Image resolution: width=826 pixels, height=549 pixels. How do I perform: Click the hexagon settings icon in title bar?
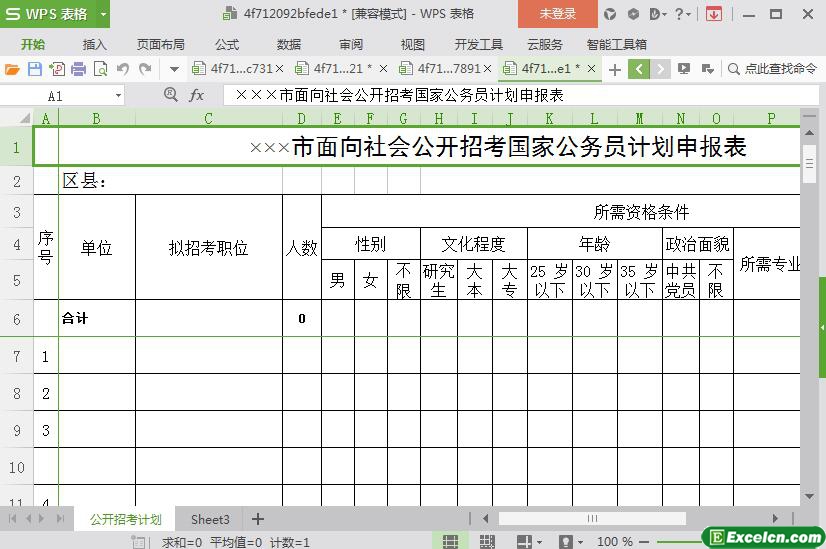[x=633, y=14]
